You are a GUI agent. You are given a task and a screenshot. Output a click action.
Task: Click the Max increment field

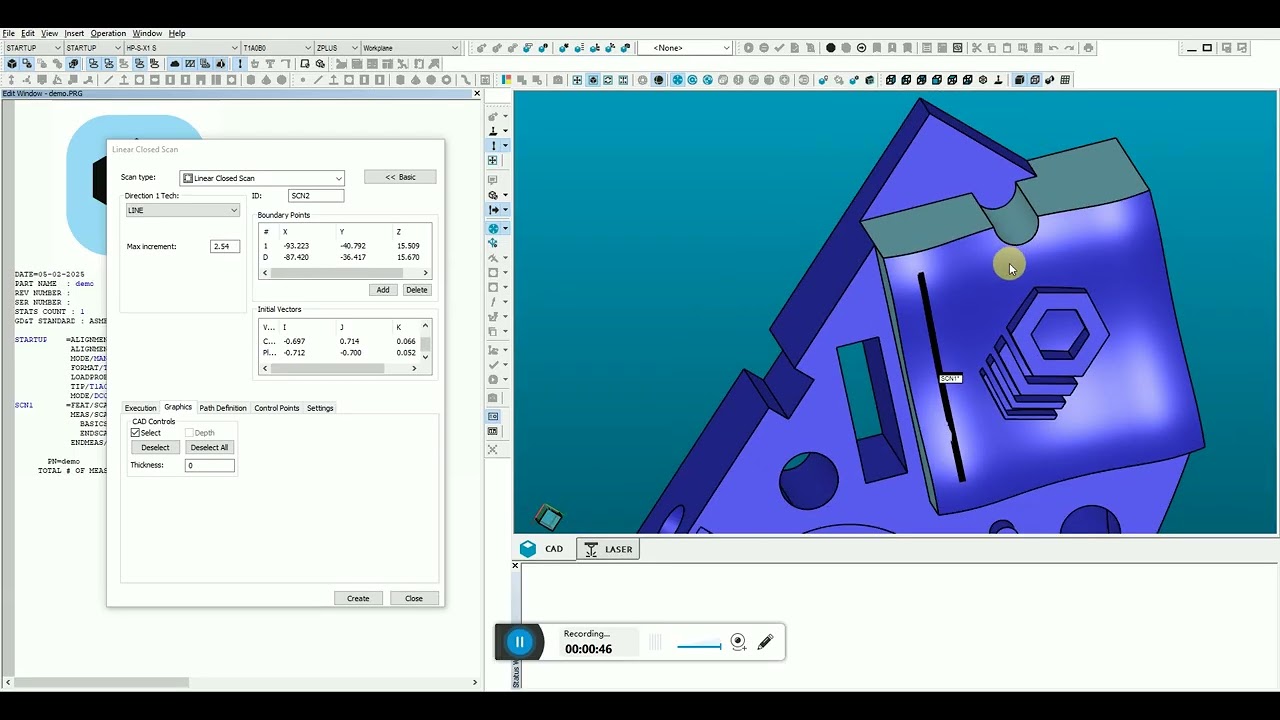point(225,246)
